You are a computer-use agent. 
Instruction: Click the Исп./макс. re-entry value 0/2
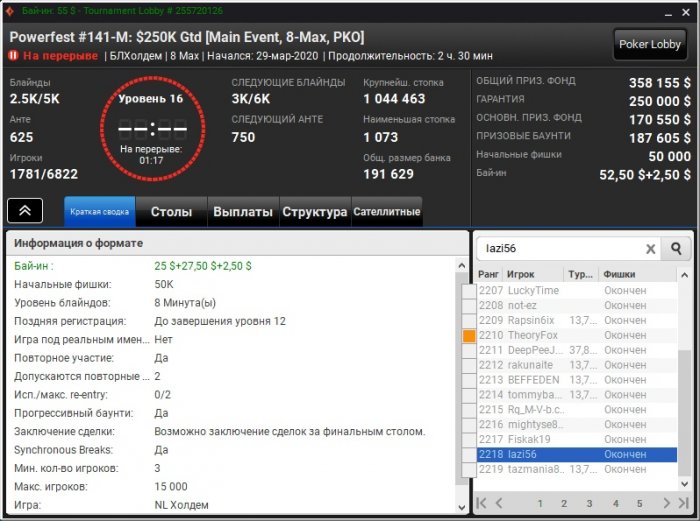pyautogui.click(x=162, y=395)
